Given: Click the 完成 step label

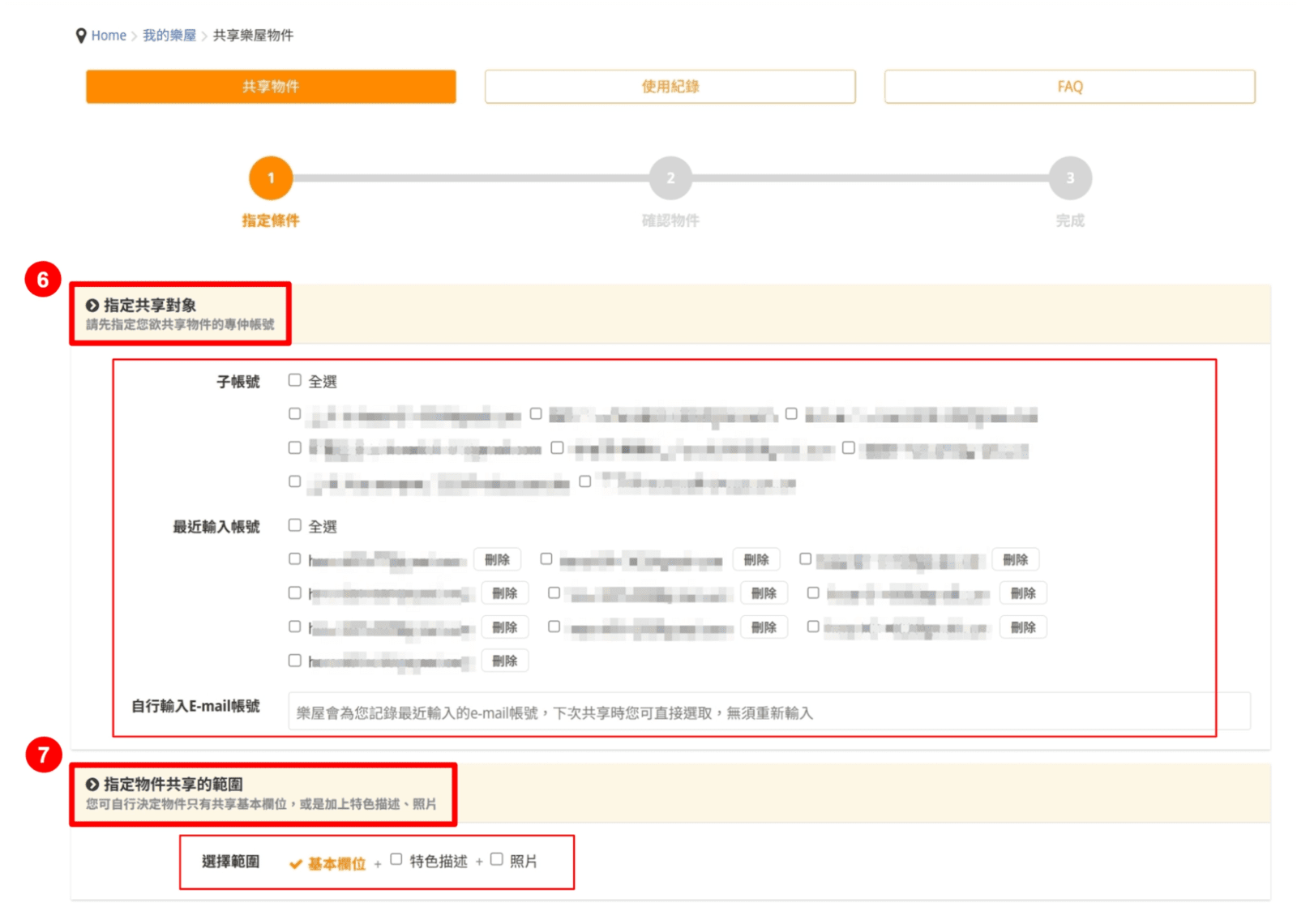Looking at the screenshot, I should 1070,220.
